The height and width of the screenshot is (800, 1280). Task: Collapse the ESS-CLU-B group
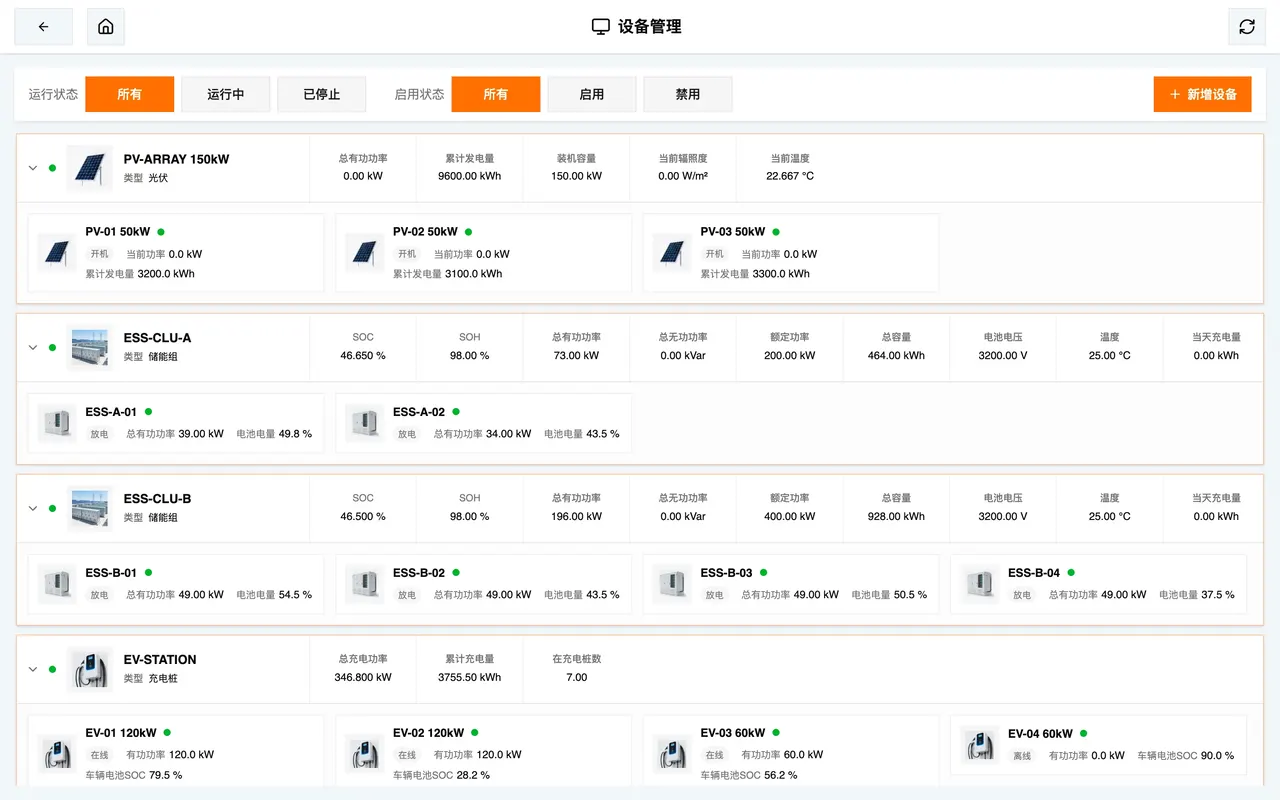click(x=33, y=508)
